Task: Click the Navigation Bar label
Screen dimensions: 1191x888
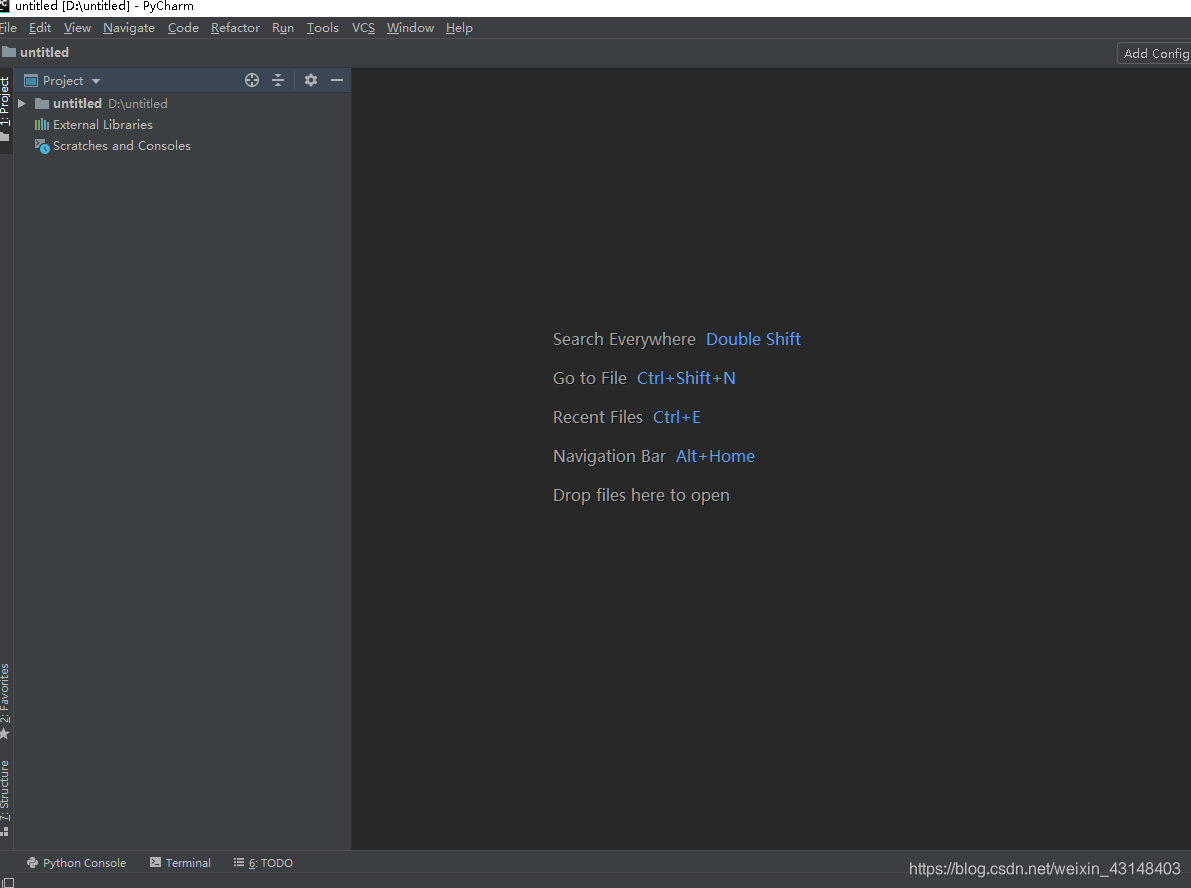Action: 608,456
